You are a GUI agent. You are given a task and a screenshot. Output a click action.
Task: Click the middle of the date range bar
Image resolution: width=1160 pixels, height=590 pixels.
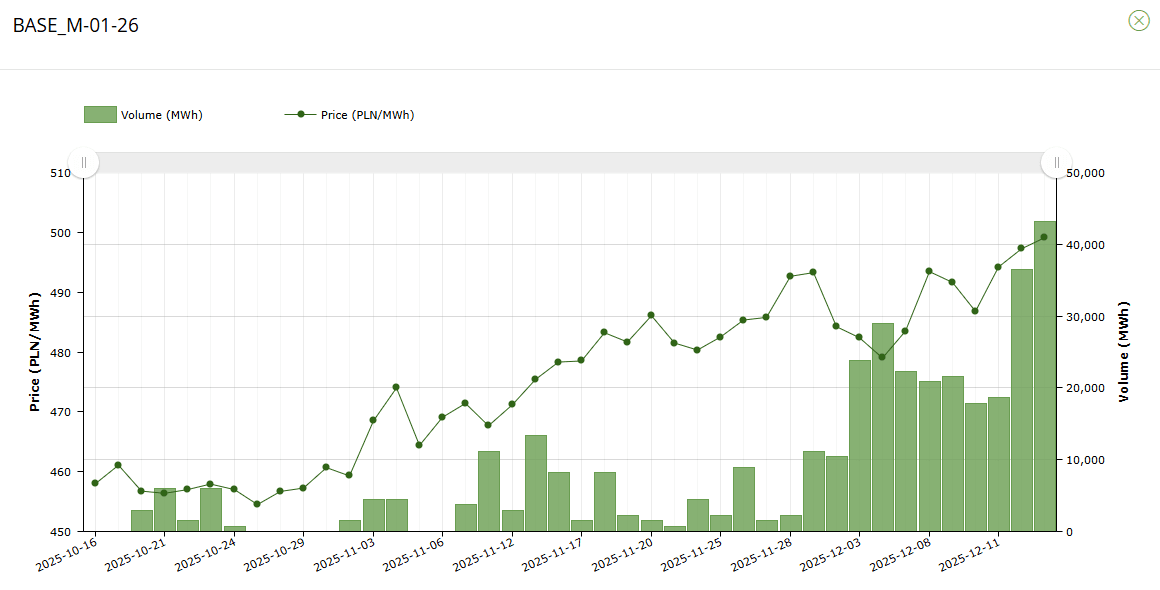[570, 162]
